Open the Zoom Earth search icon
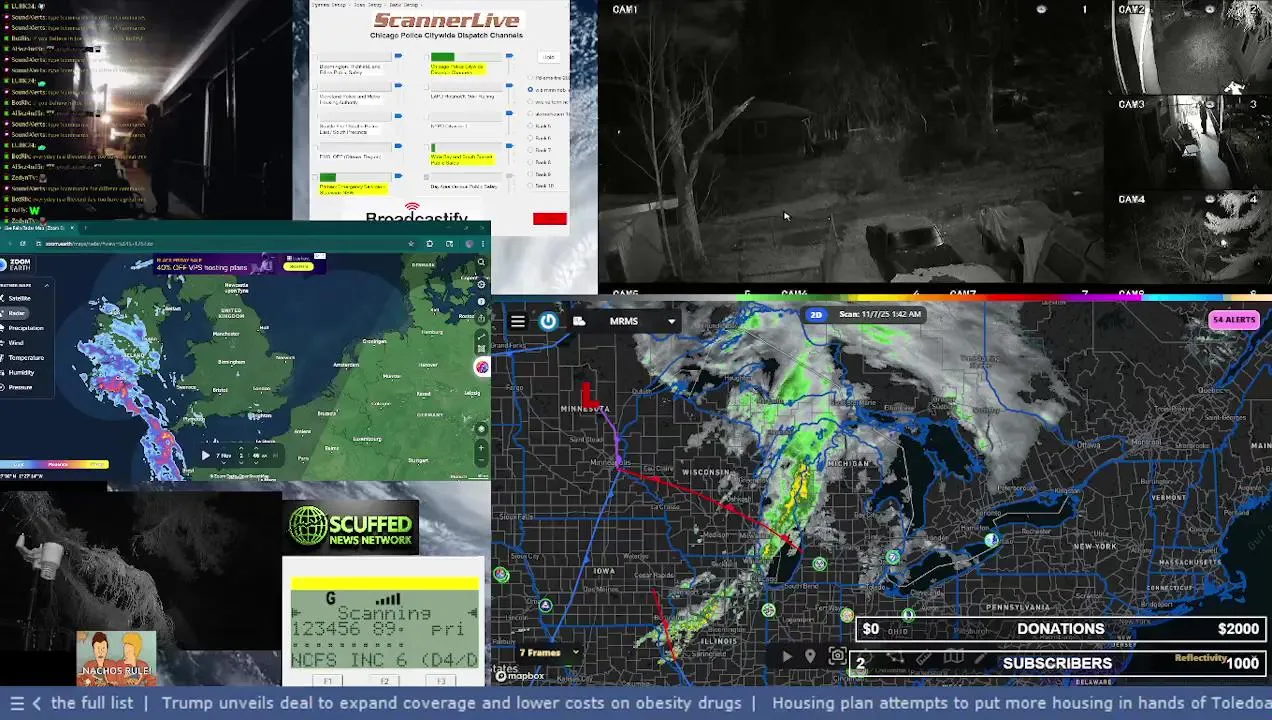 [481, 262]
